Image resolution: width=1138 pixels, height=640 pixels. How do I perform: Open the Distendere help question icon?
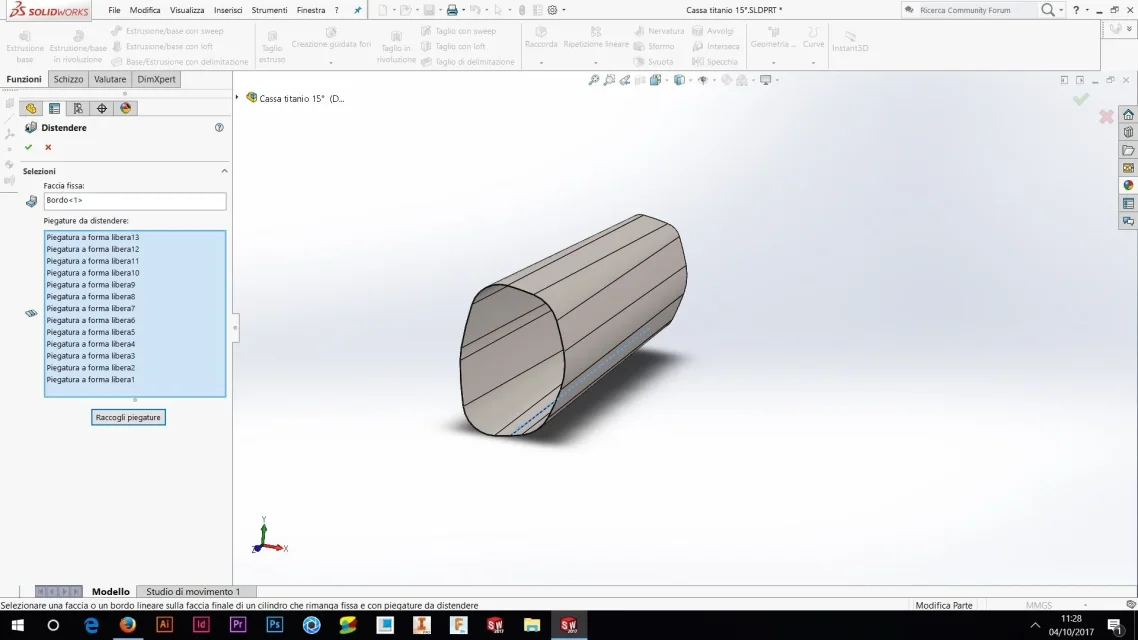click(219, 128)
